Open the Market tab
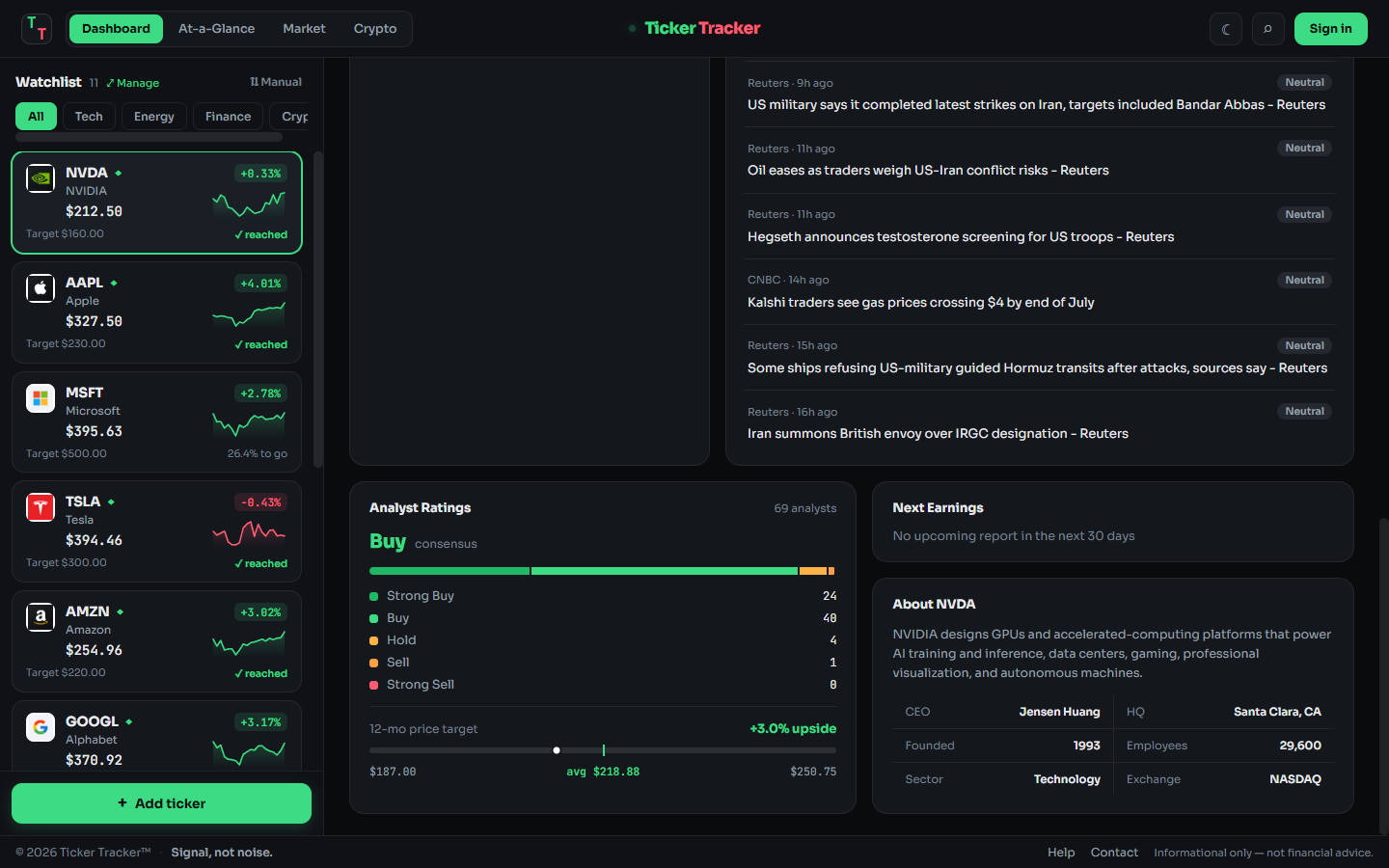Screen dimensions: 1389x868 tap(304, 29)
